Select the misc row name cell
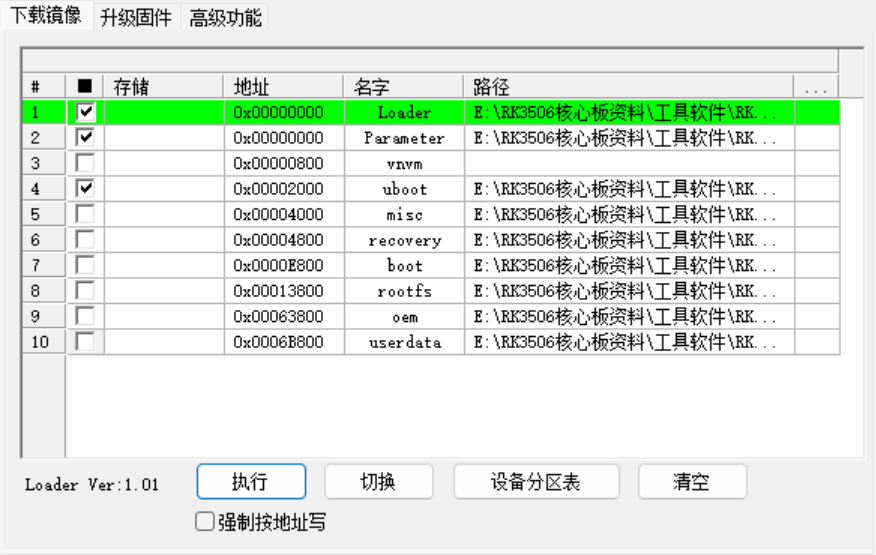876x555 pixels. click(404, 215)
